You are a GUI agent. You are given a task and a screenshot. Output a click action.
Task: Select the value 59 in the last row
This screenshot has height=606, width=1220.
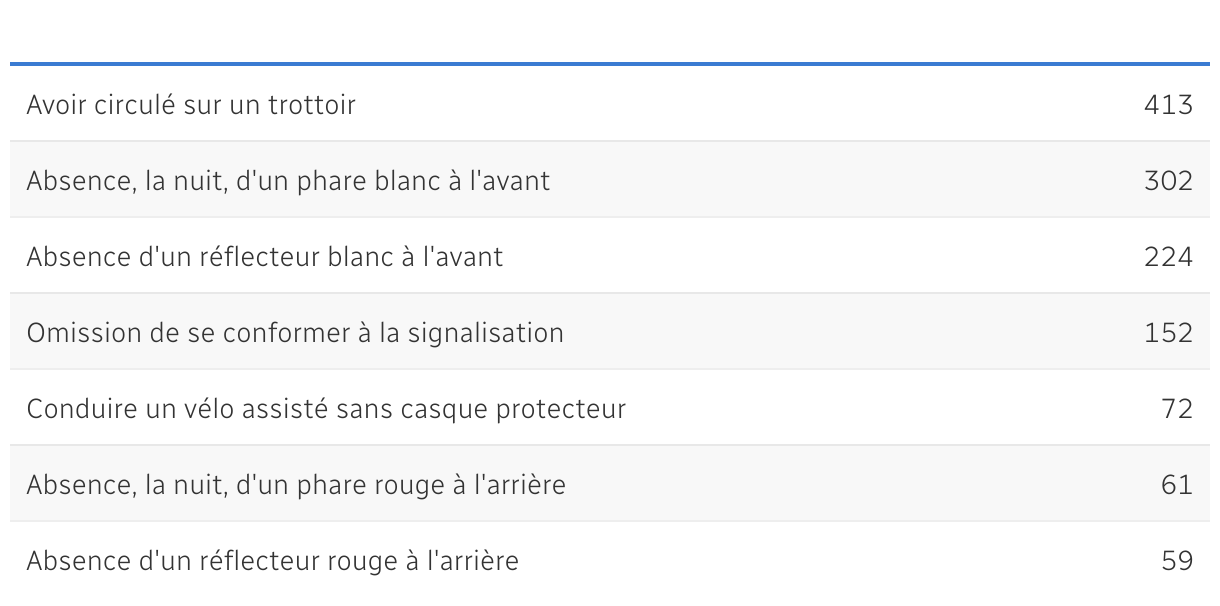(1177, 561)
